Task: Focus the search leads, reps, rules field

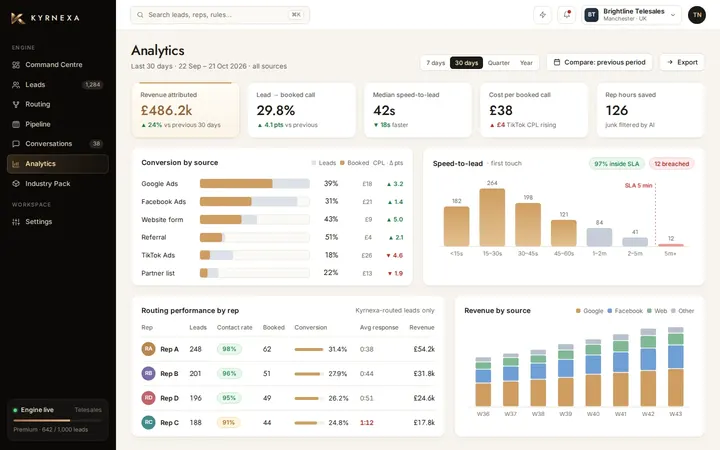Action: pyautogui.click(x=220, y=15)
